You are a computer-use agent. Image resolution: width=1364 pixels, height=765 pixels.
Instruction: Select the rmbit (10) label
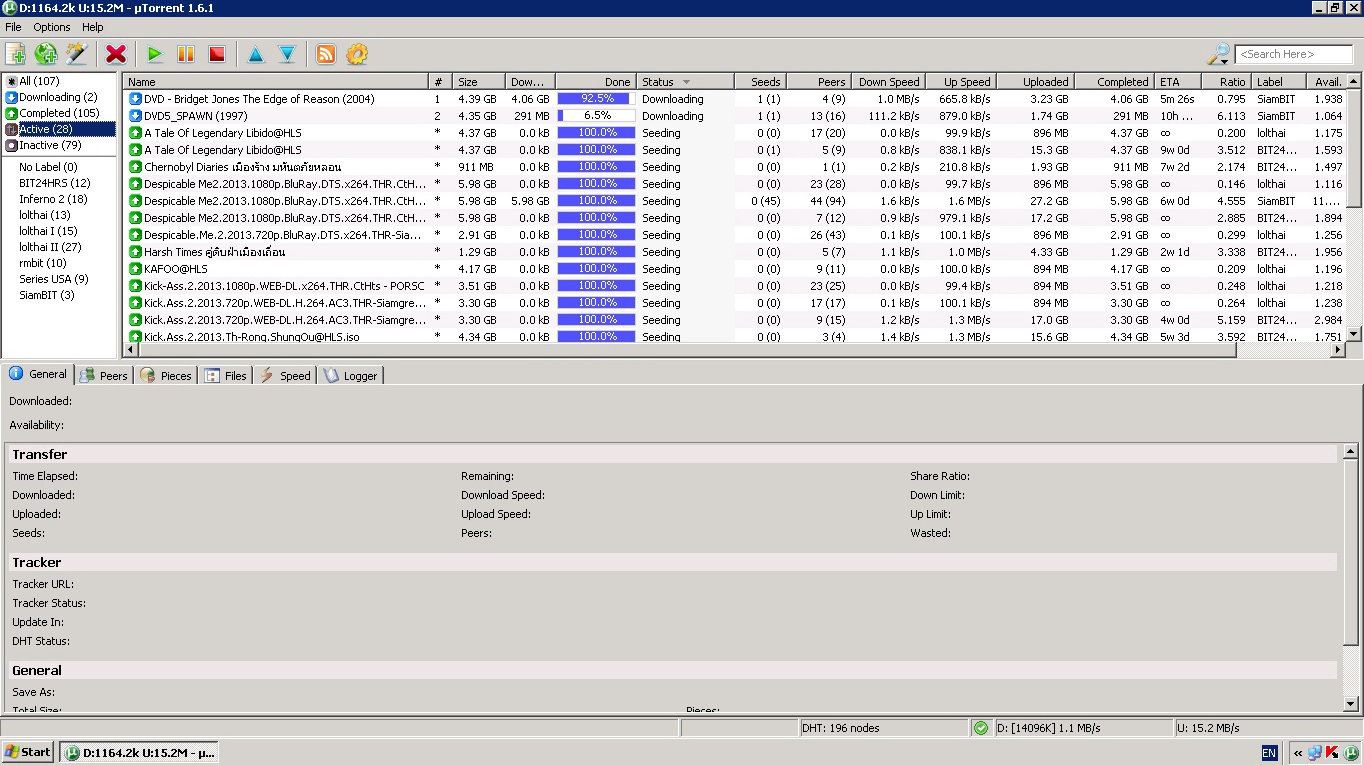pos(43,263)
